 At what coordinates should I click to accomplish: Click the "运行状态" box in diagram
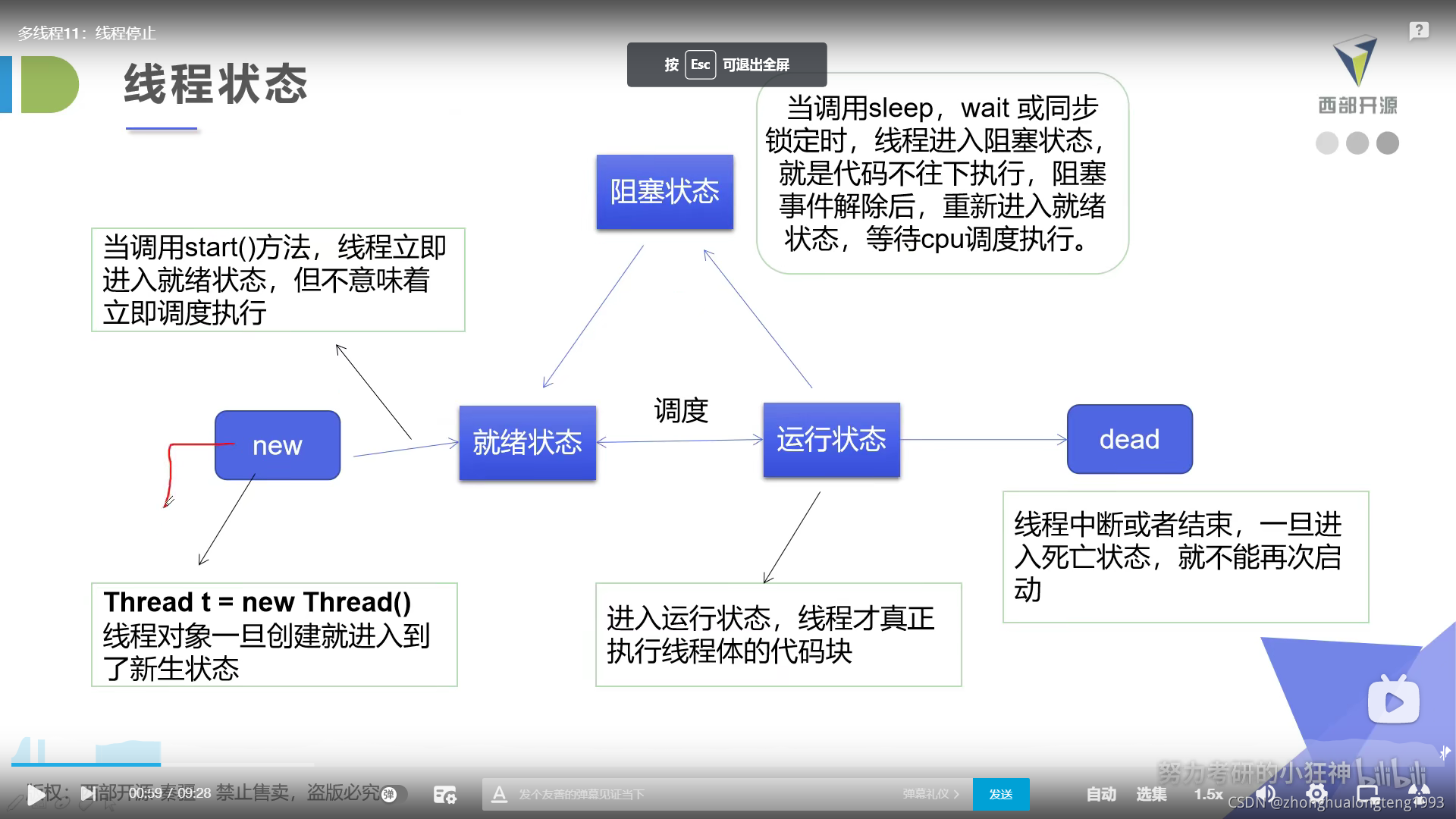pos(831,440)
